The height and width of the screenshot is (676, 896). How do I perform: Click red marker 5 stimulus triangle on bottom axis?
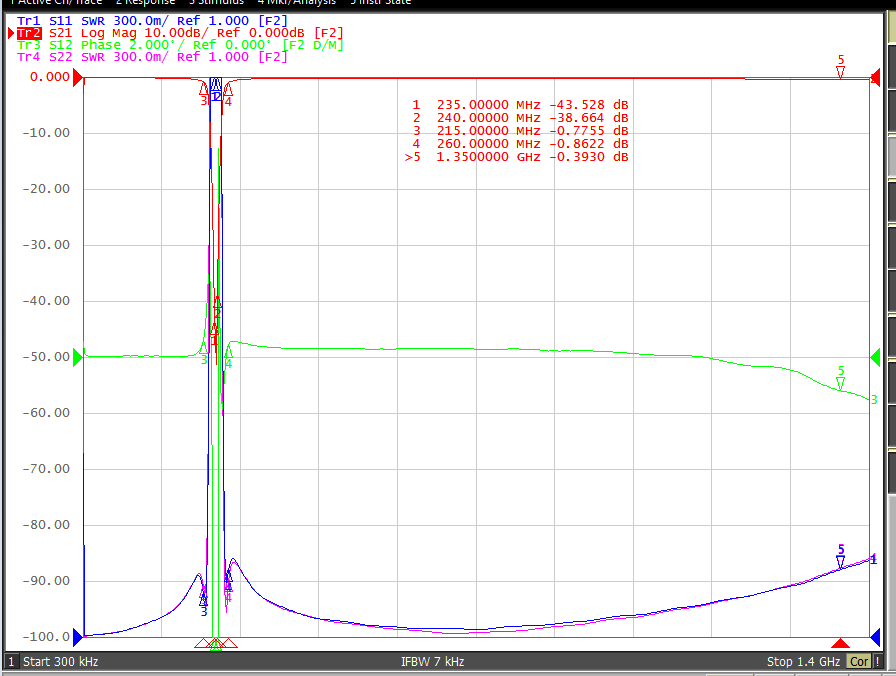click(840, 643)
